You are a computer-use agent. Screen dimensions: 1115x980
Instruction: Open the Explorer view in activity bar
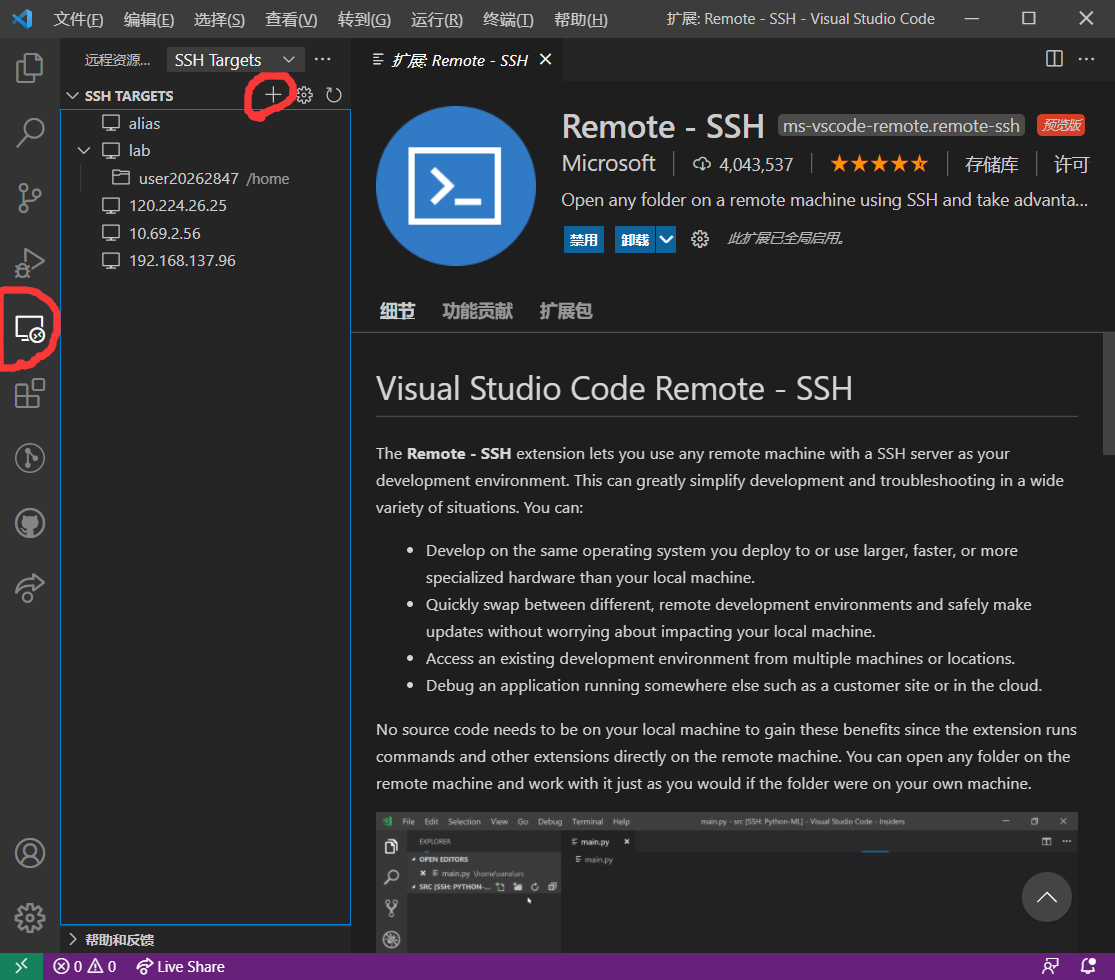(x=29, y=68)
